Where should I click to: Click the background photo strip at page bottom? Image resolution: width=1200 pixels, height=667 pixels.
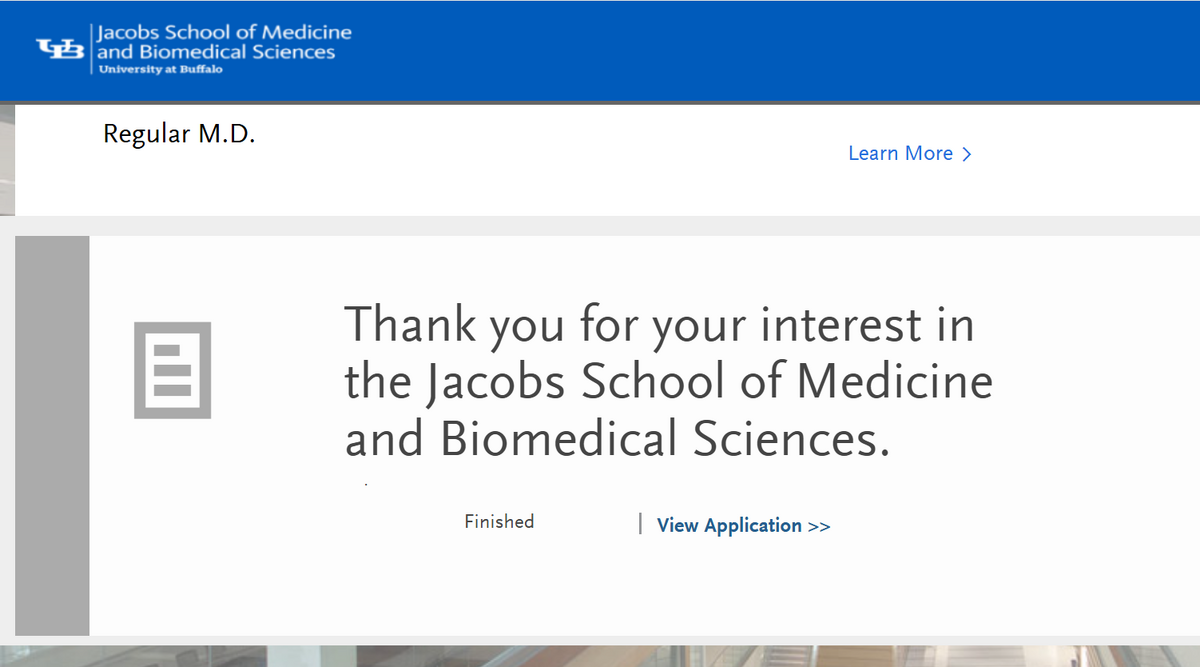point(600,655)
